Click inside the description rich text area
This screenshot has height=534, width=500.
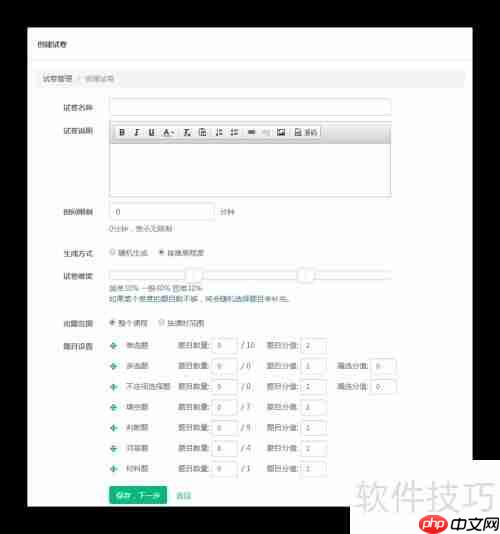250,168
